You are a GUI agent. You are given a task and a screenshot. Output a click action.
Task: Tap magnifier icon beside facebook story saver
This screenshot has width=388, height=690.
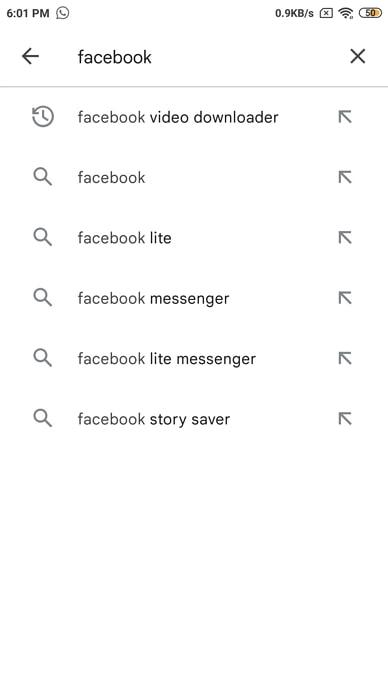click(43, 418)
